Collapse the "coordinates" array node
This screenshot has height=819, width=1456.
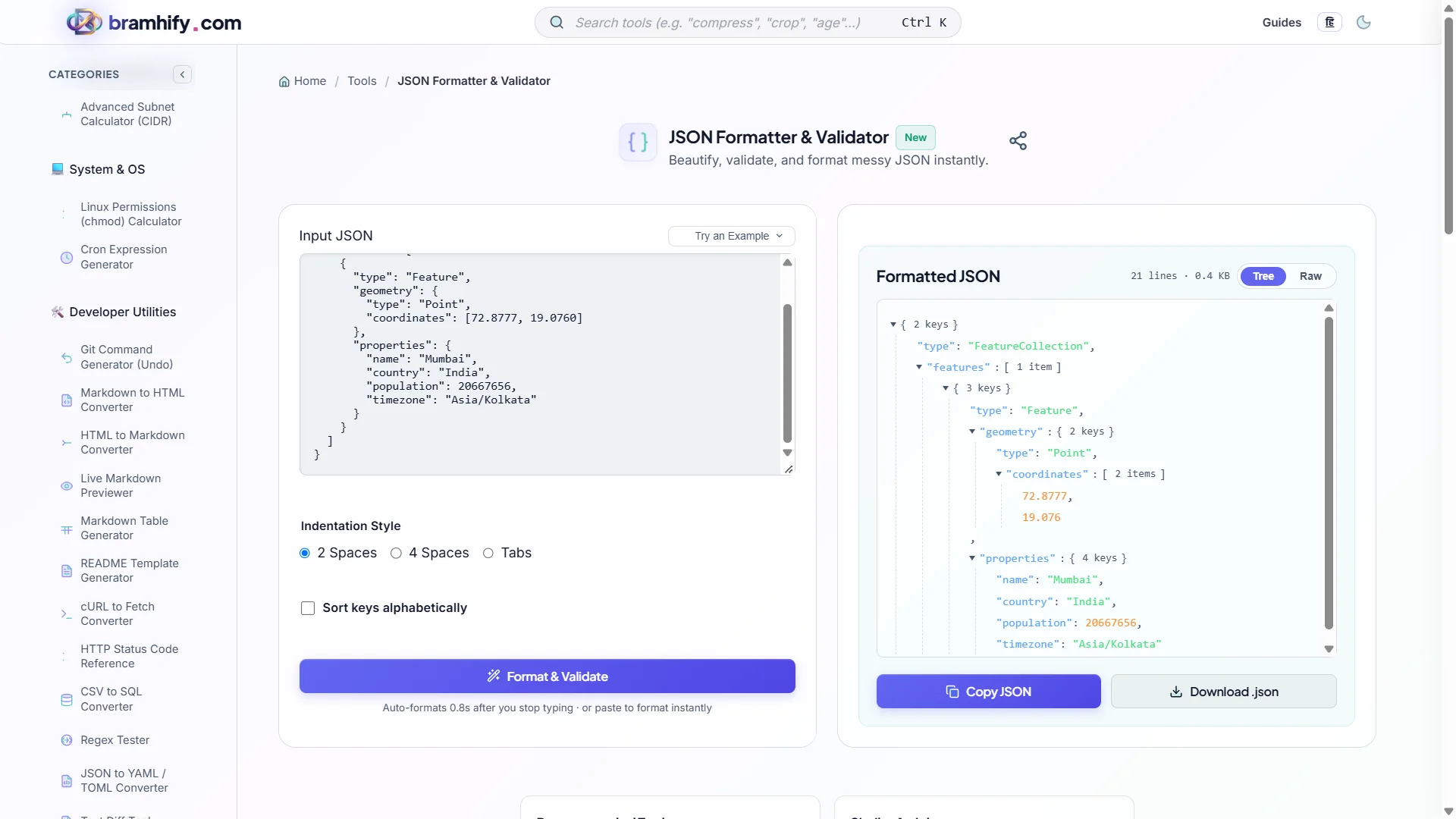(999, 474)
